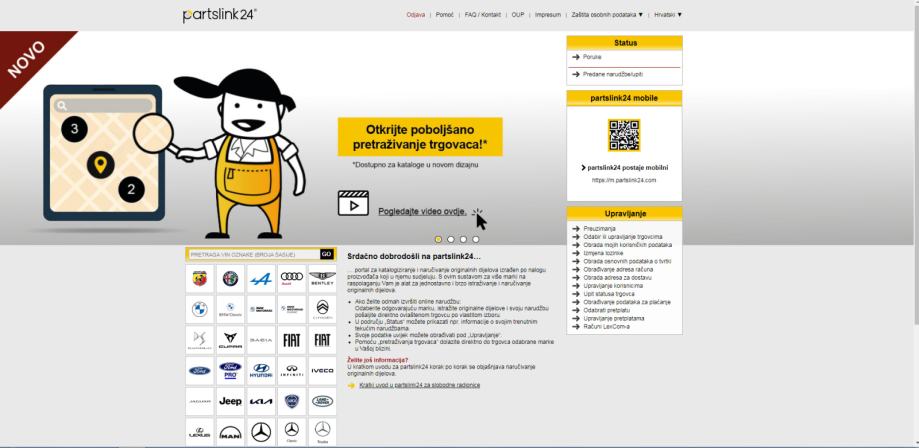Open the Ford Pro catalog
The width and height of the screenshot is (919, 448).
[230, 371]
